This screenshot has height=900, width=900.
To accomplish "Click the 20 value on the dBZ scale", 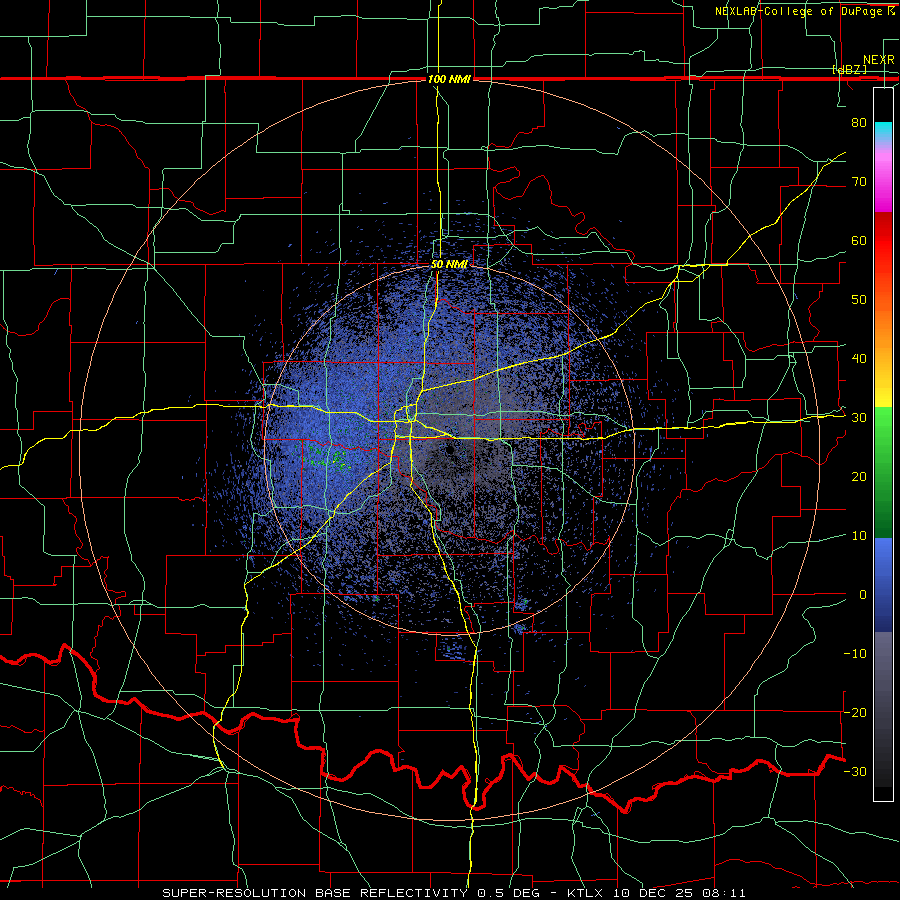I will pyautogui.click(x=859, y=477).
